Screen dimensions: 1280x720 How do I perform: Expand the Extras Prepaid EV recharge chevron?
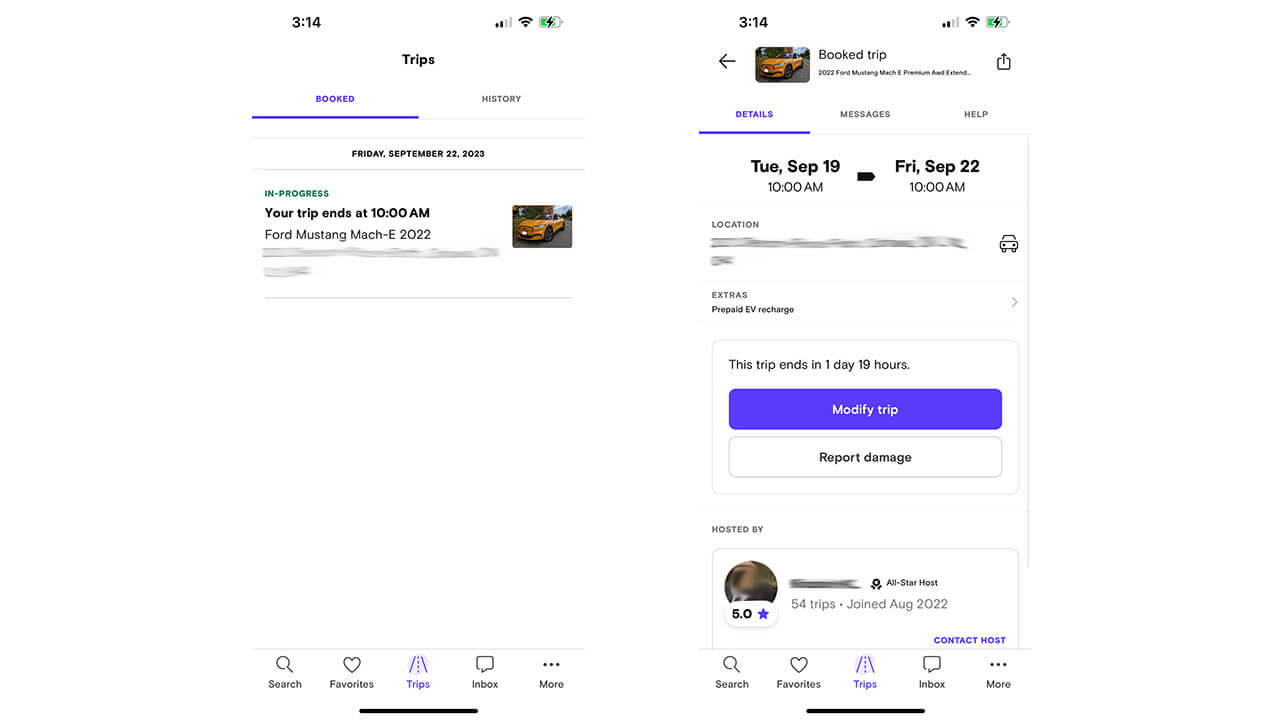pyautogui.click(x=1014, y=302)
